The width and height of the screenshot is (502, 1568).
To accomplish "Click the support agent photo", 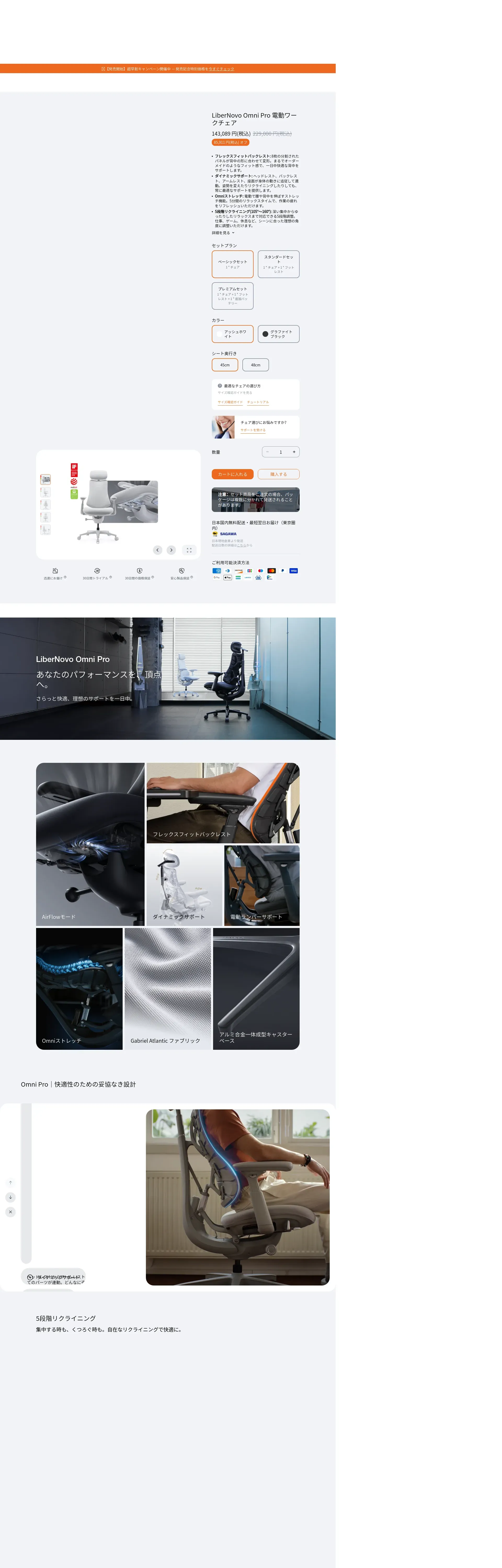I will pyautogui.click(x=223, y=427).
